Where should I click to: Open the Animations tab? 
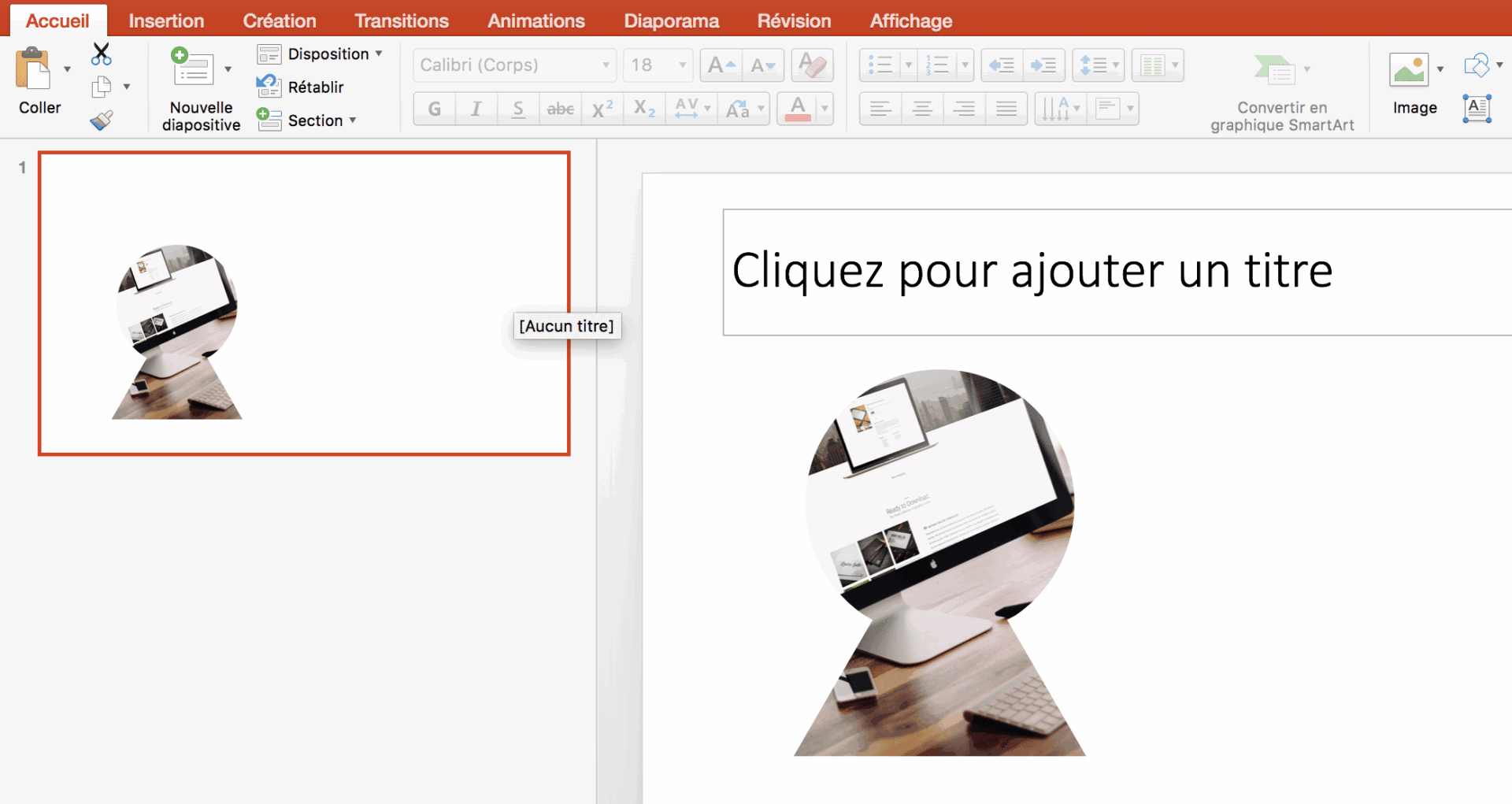tap(536, 20)
